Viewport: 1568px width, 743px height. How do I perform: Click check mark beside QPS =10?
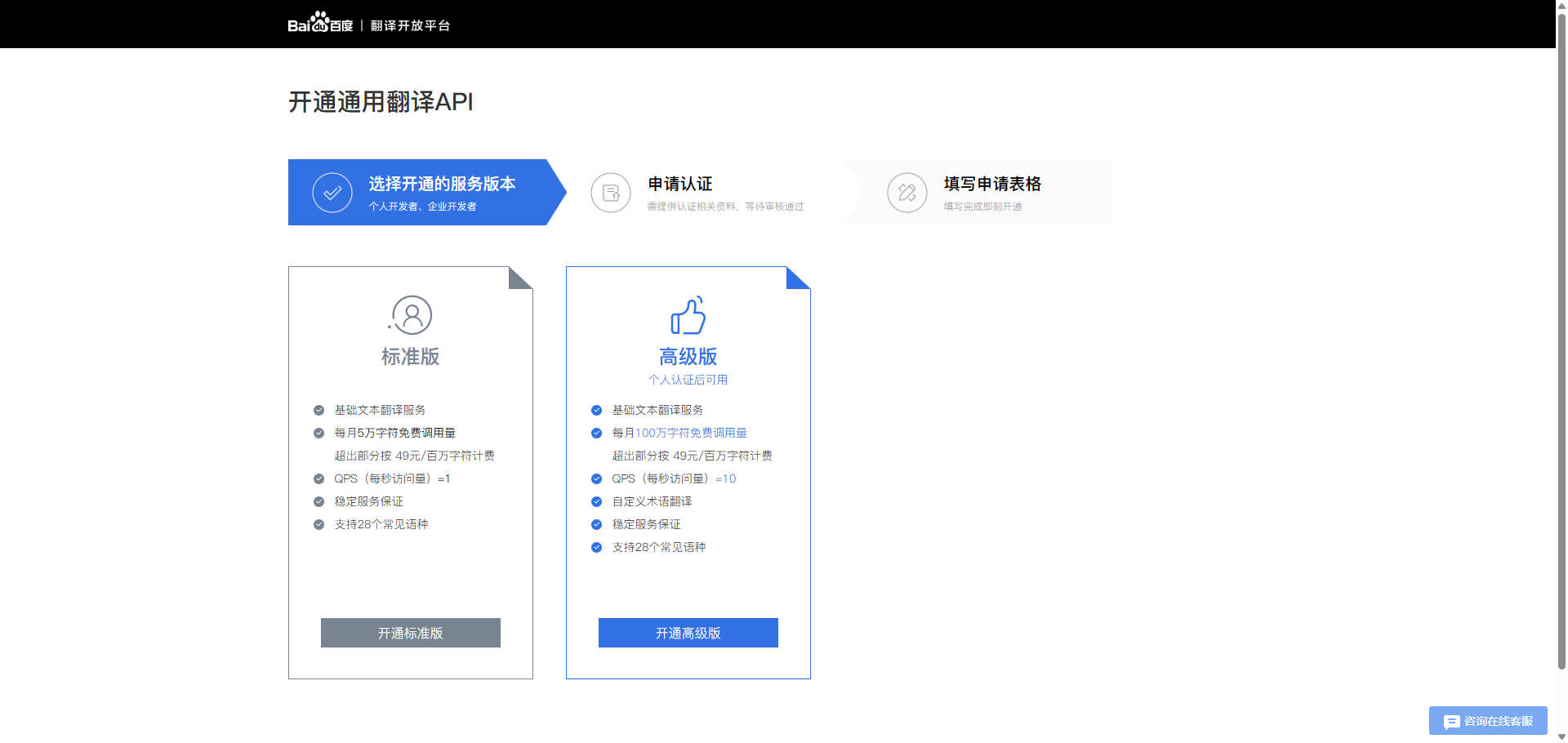597,479
